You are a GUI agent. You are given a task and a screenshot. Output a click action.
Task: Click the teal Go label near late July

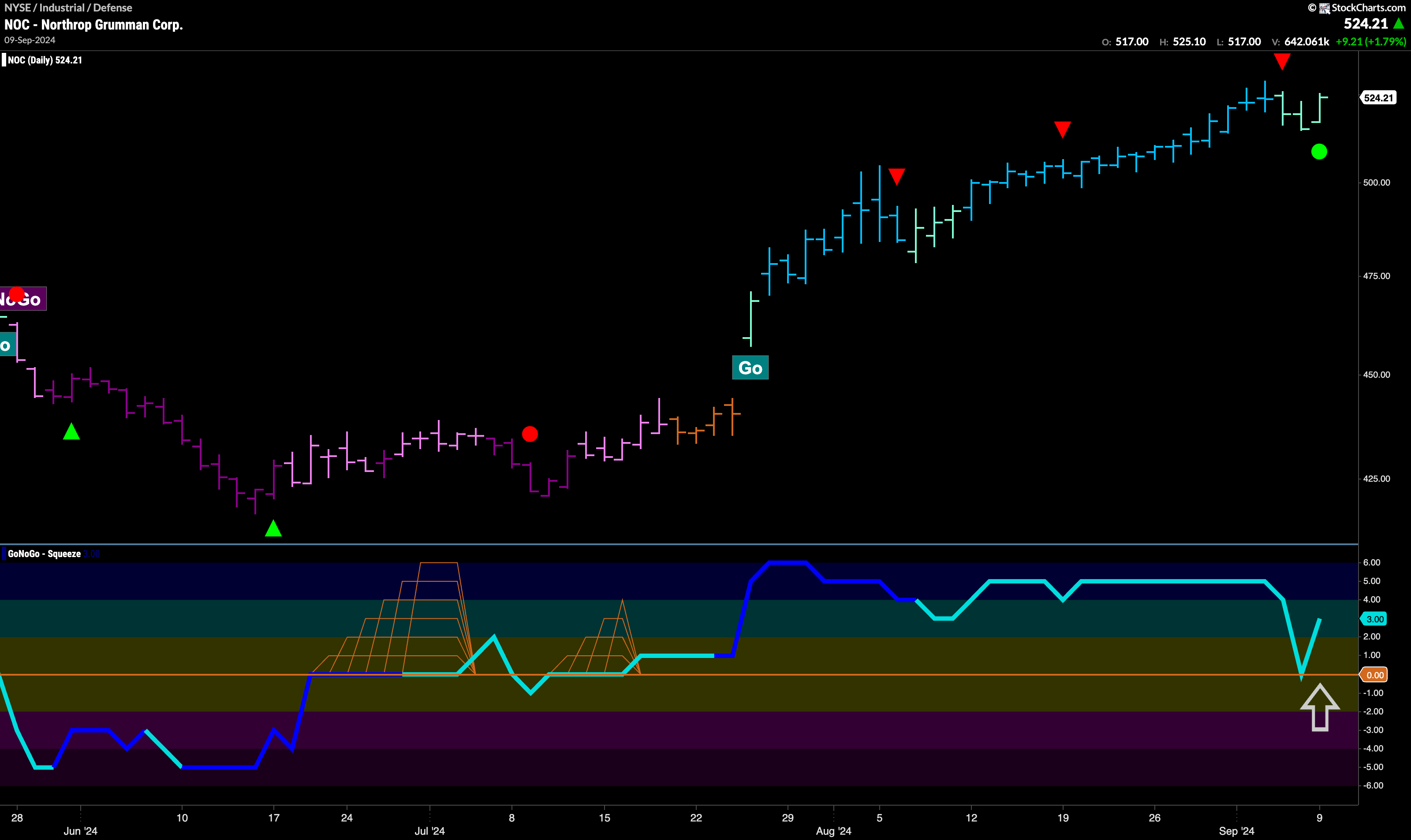[x=750, y=368]
